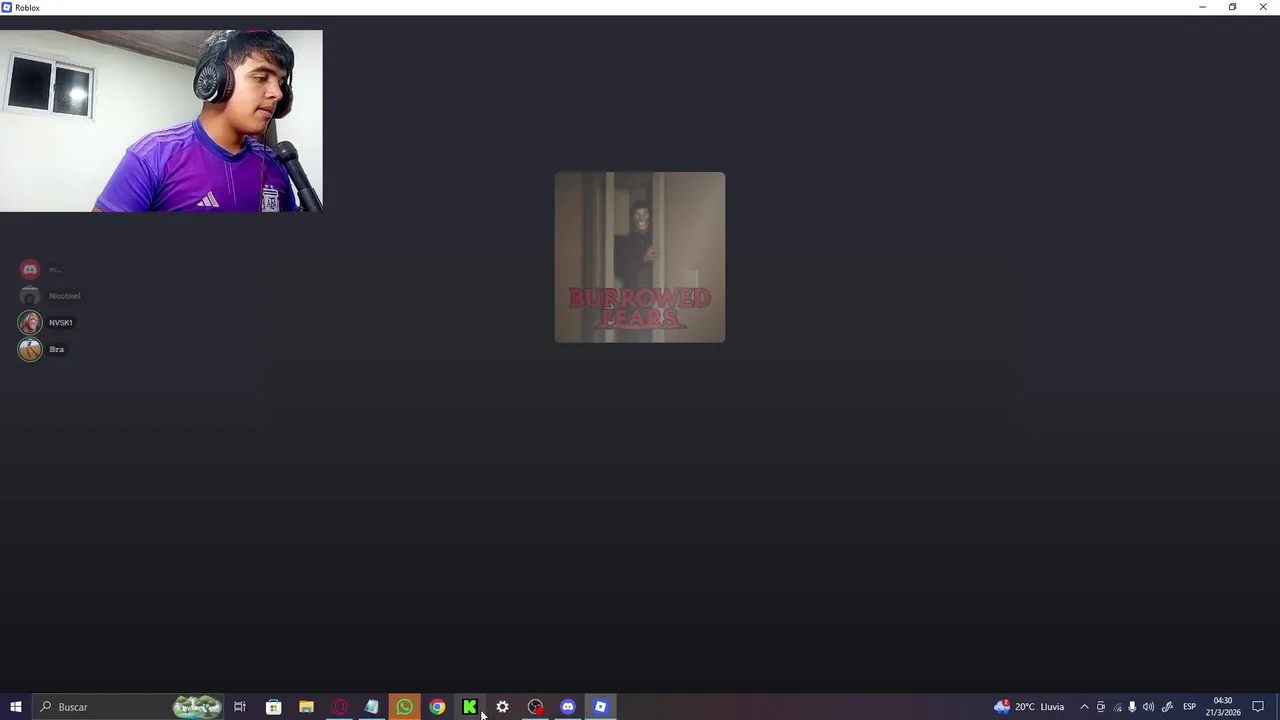This screenshot has height=720, width=1280.
Task: Select the NVSK1 Discord overlay user
Action: point(46,323)
